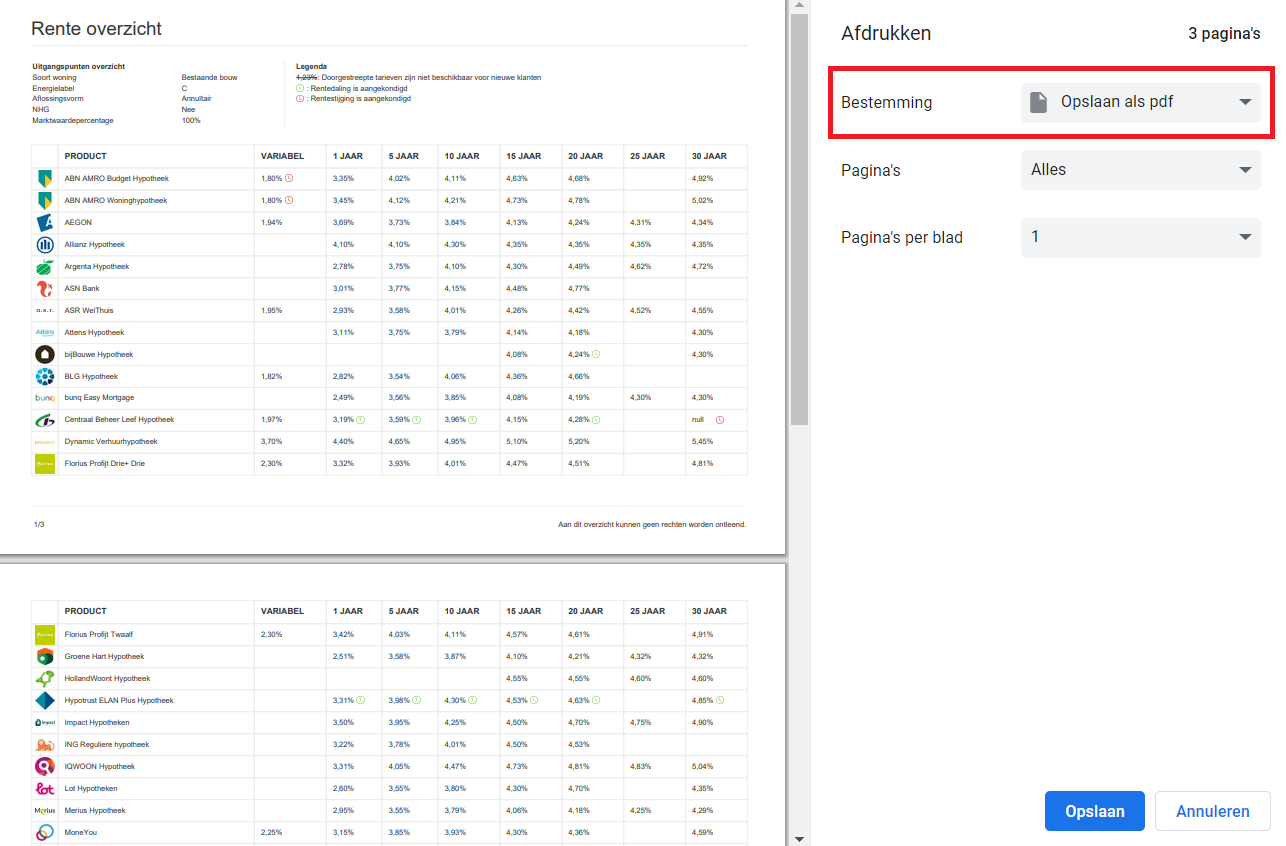Click the Opslaan button
The height and width of the screenshot is (846, 1286).
[1095, 811]
